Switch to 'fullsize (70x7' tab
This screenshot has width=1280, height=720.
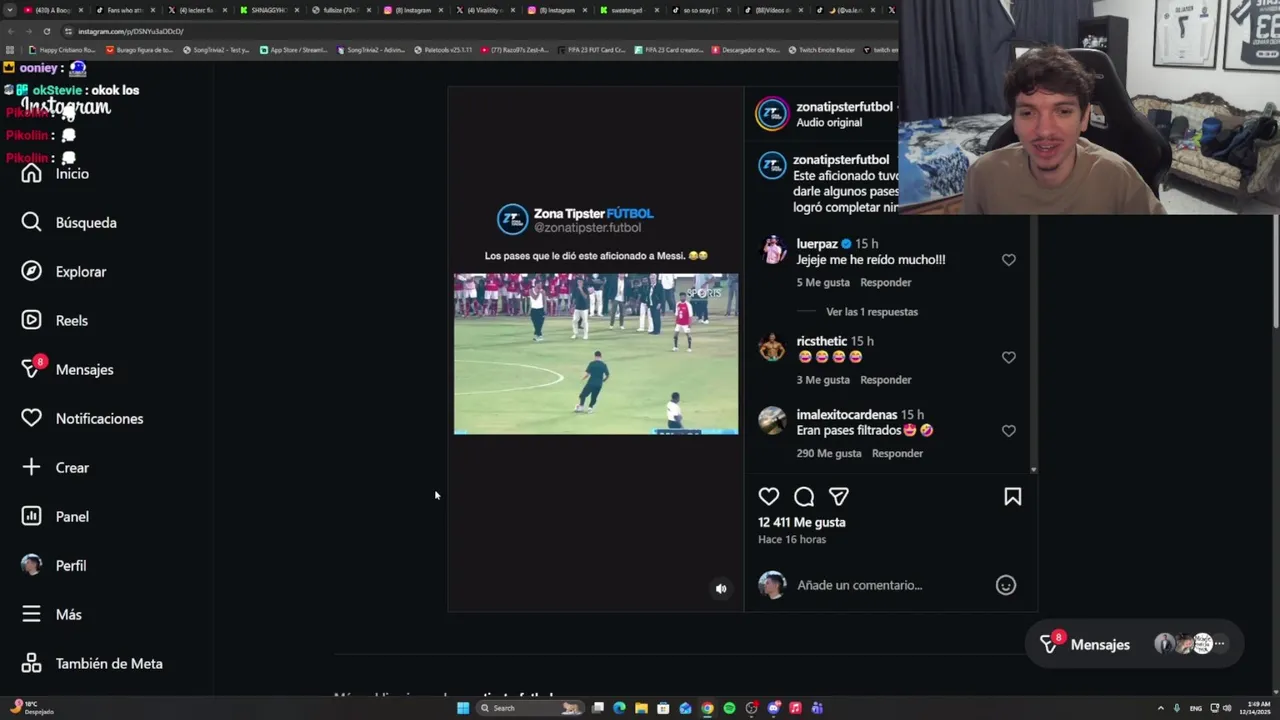coord(340,10)
